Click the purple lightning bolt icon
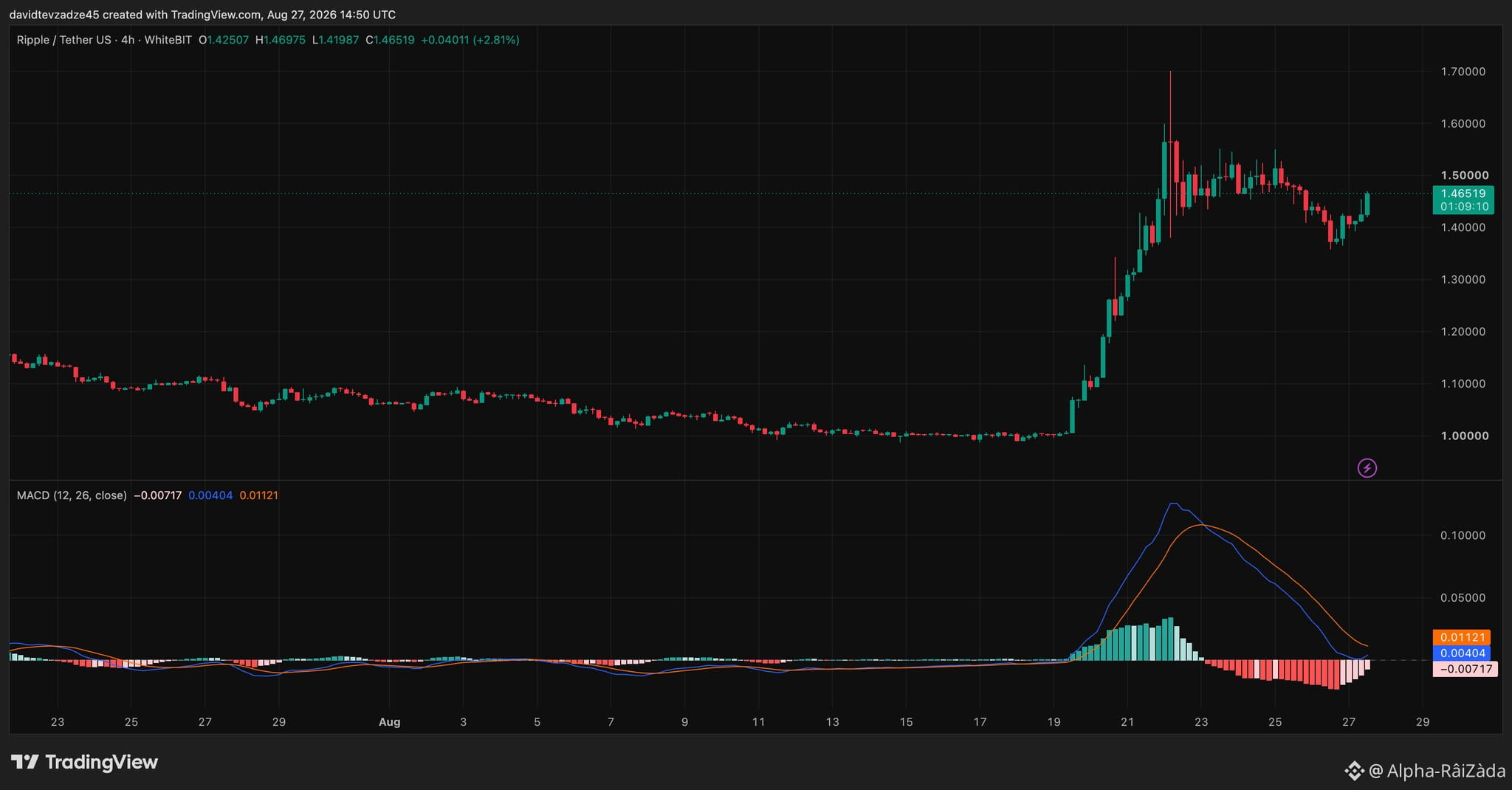The height and width of the screenshot is (790, 1512). point(1367,468)
